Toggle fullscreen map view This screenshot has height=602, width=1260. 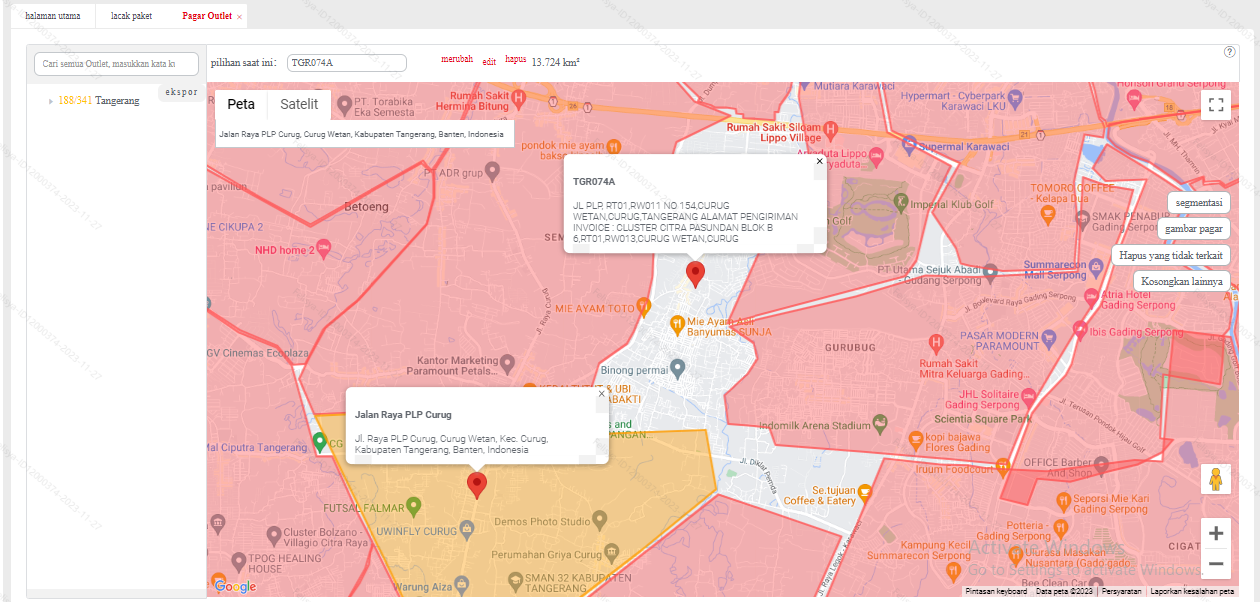point(1216,105)
